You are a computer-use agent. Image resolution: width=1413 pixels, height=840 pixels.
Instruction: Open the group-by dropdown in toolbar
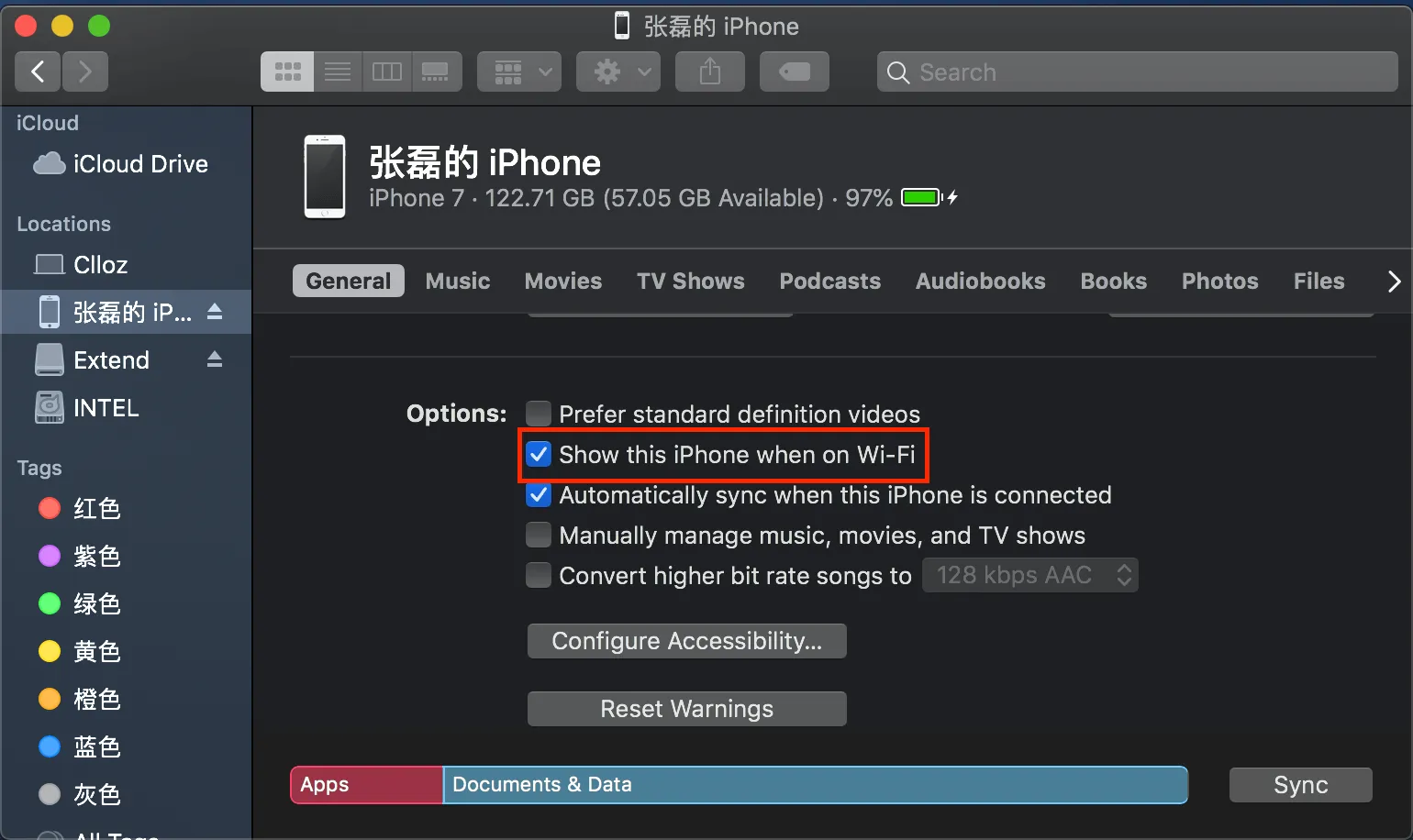pyautogui.click(x=519, y=72)
